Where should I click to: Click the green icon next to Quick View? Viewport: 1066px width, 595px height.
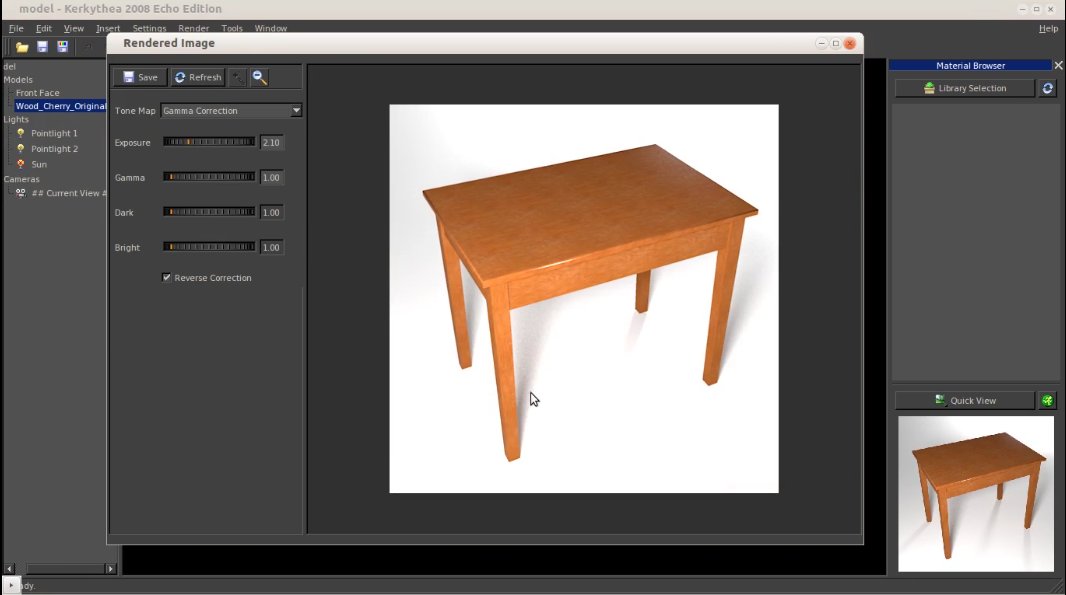[1047, 400]
